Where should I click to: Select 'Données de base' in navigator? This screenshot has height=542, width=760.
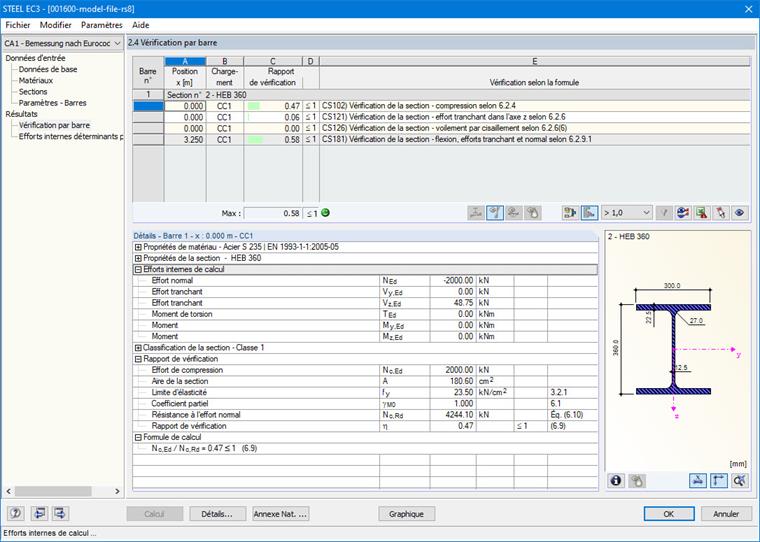pyautogui.click(x=48, y=69)
